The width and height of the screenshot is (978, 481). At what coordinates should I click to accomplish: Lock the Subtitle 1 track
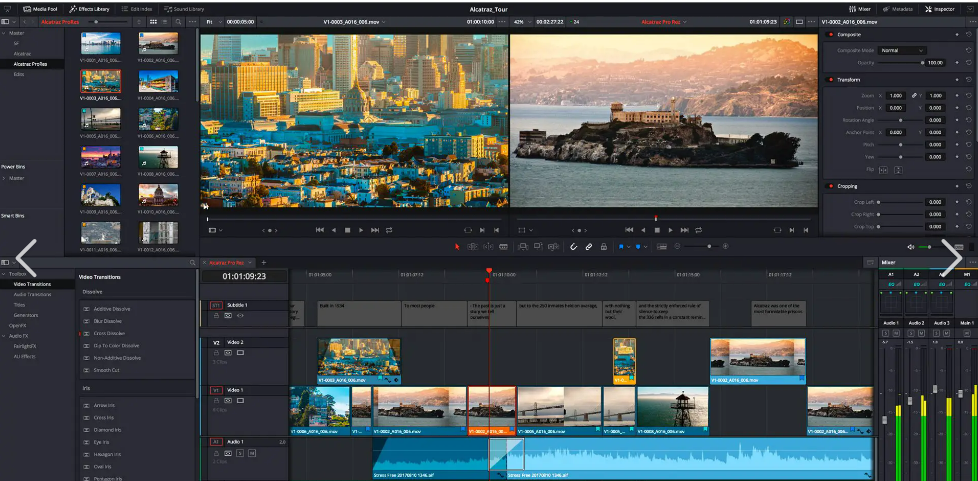[216, 316]
